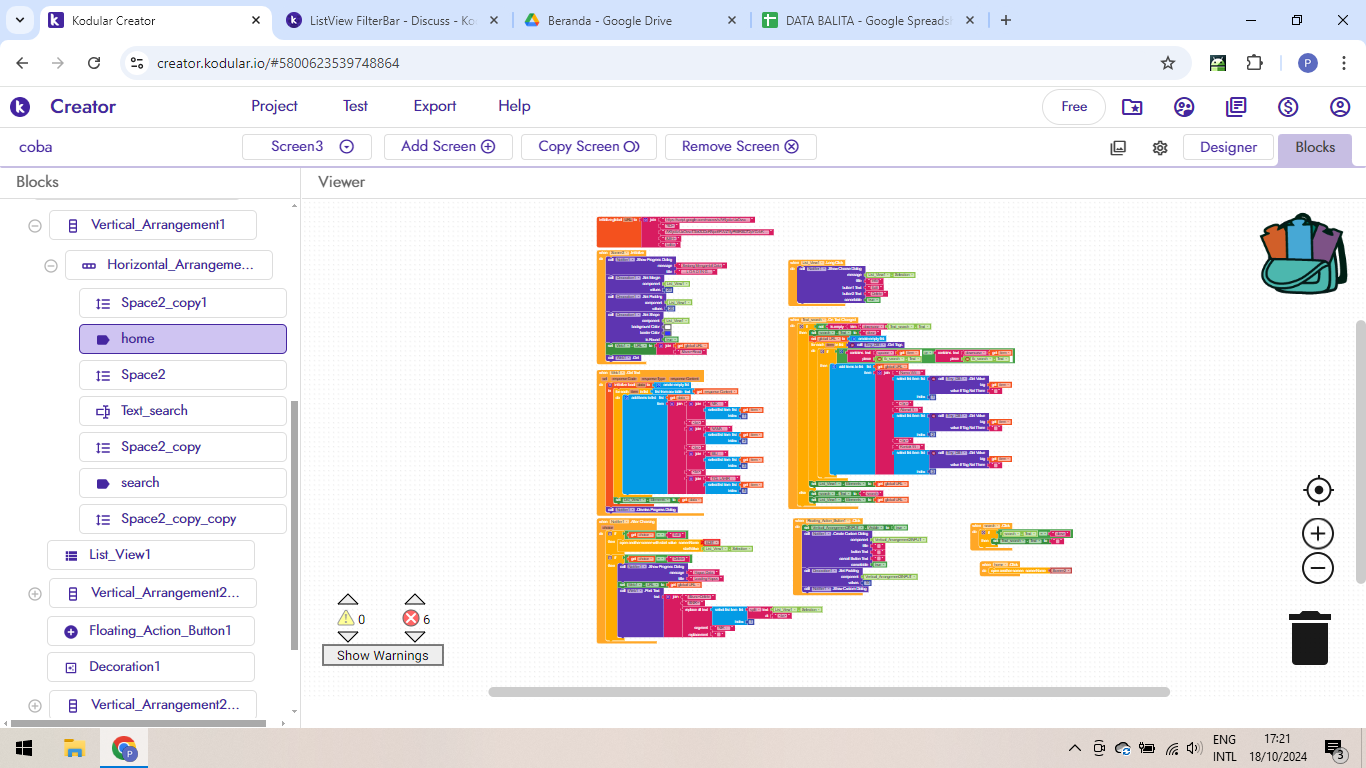Zoom out with the minus icon
Screen dimensions: 1366x768
point(1318,567)
